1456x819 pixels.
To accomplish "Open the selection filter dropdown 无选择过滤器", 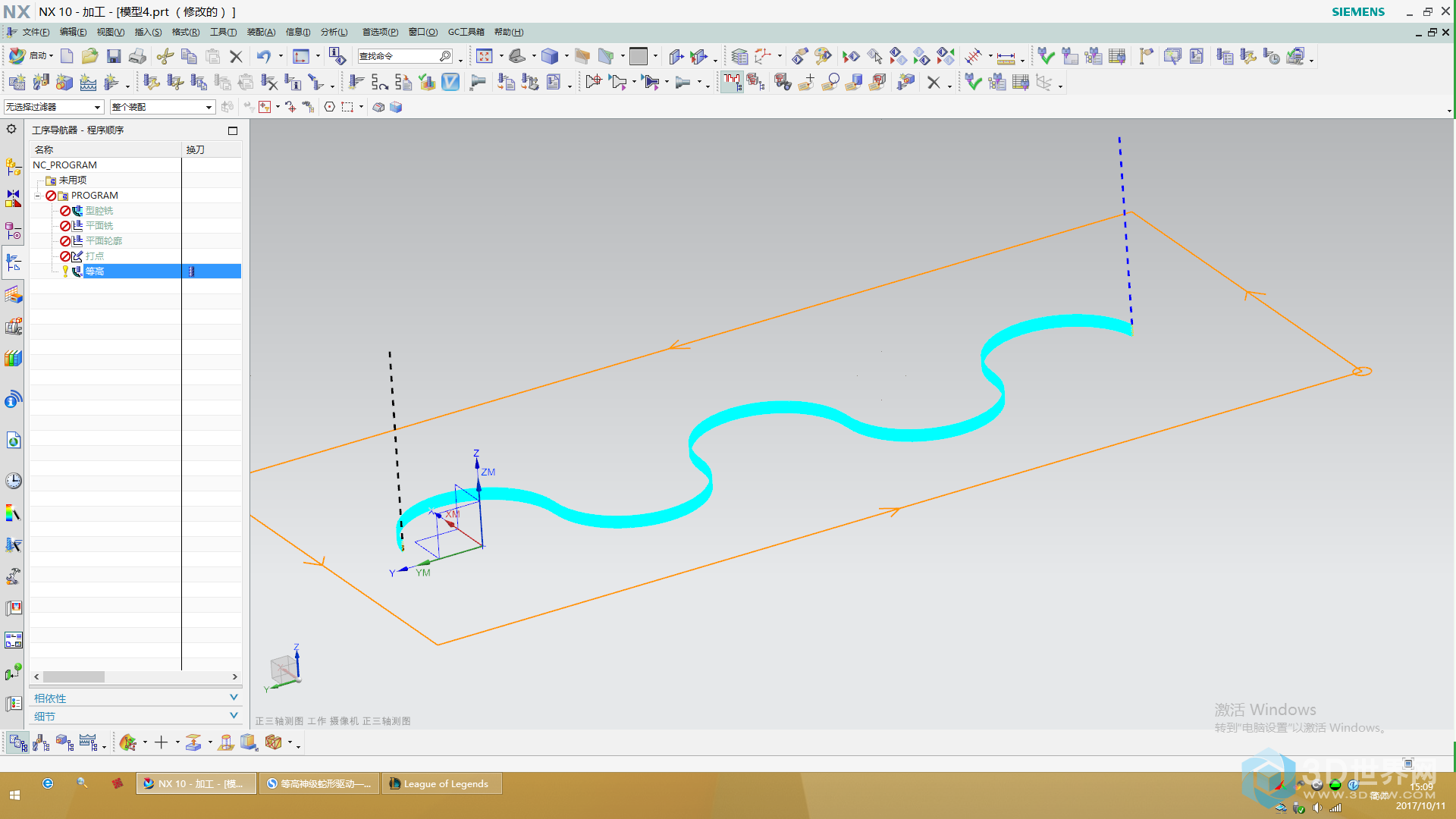I will click(x=53, y=107).
